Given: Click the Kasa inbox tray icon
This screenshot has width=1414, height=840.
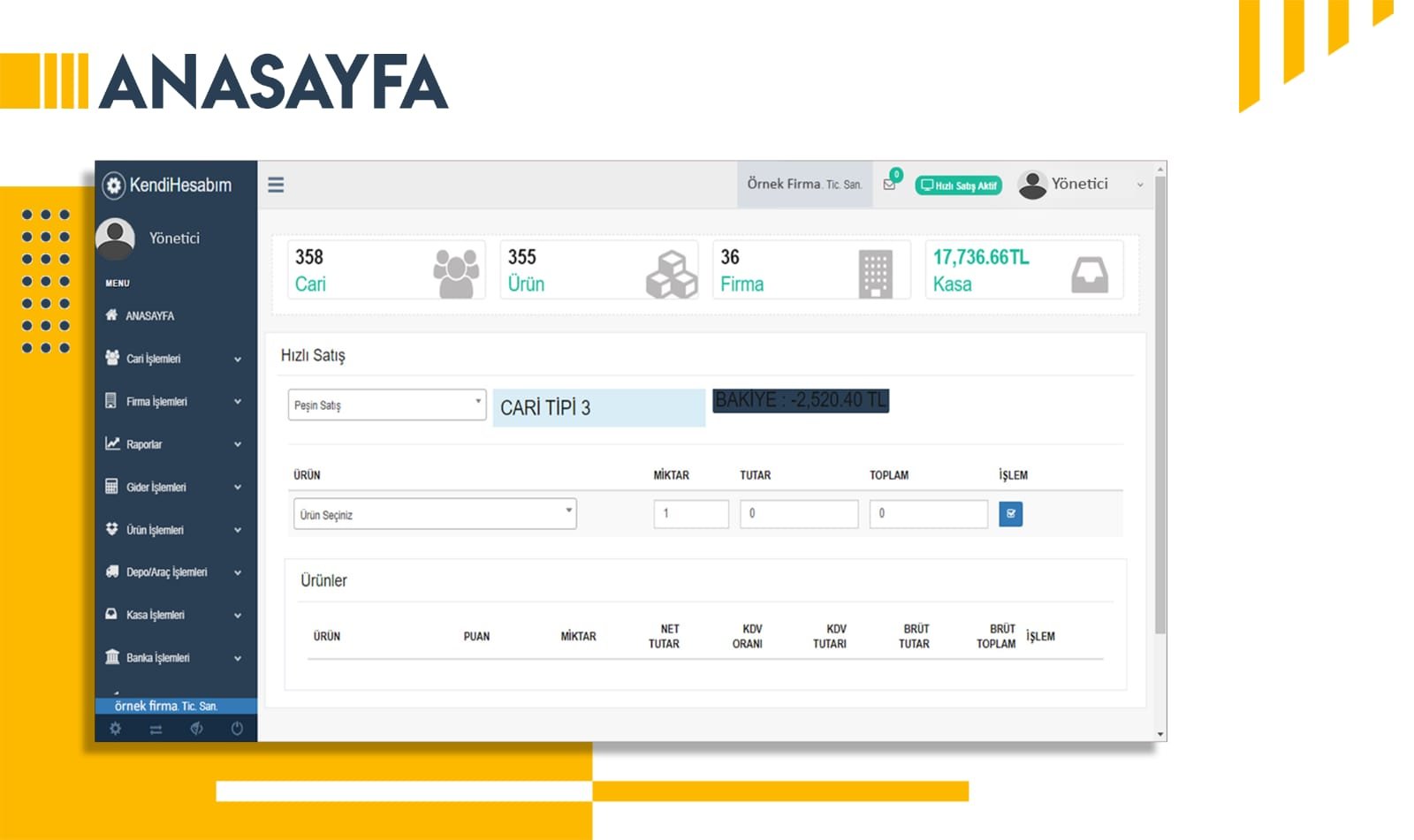Looking at the screenshot, I should tap(1089, 275).
